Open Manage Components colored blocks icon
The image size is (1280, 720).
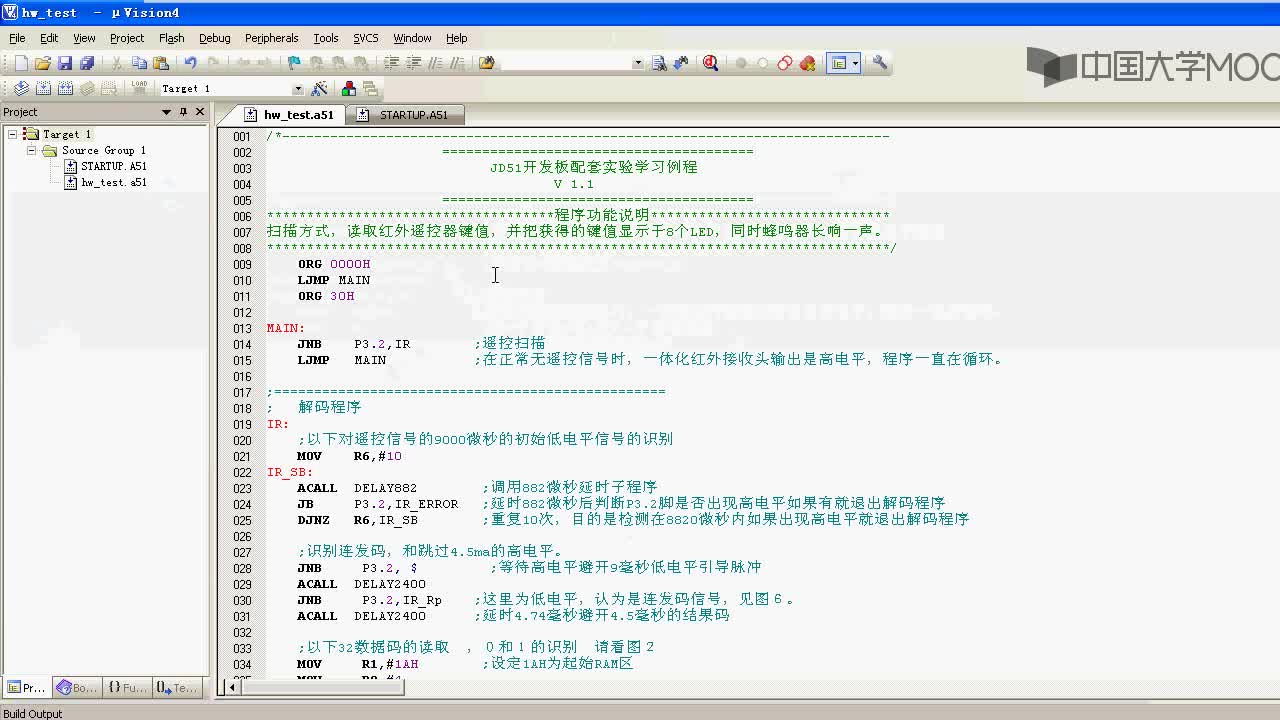(348, 89)
